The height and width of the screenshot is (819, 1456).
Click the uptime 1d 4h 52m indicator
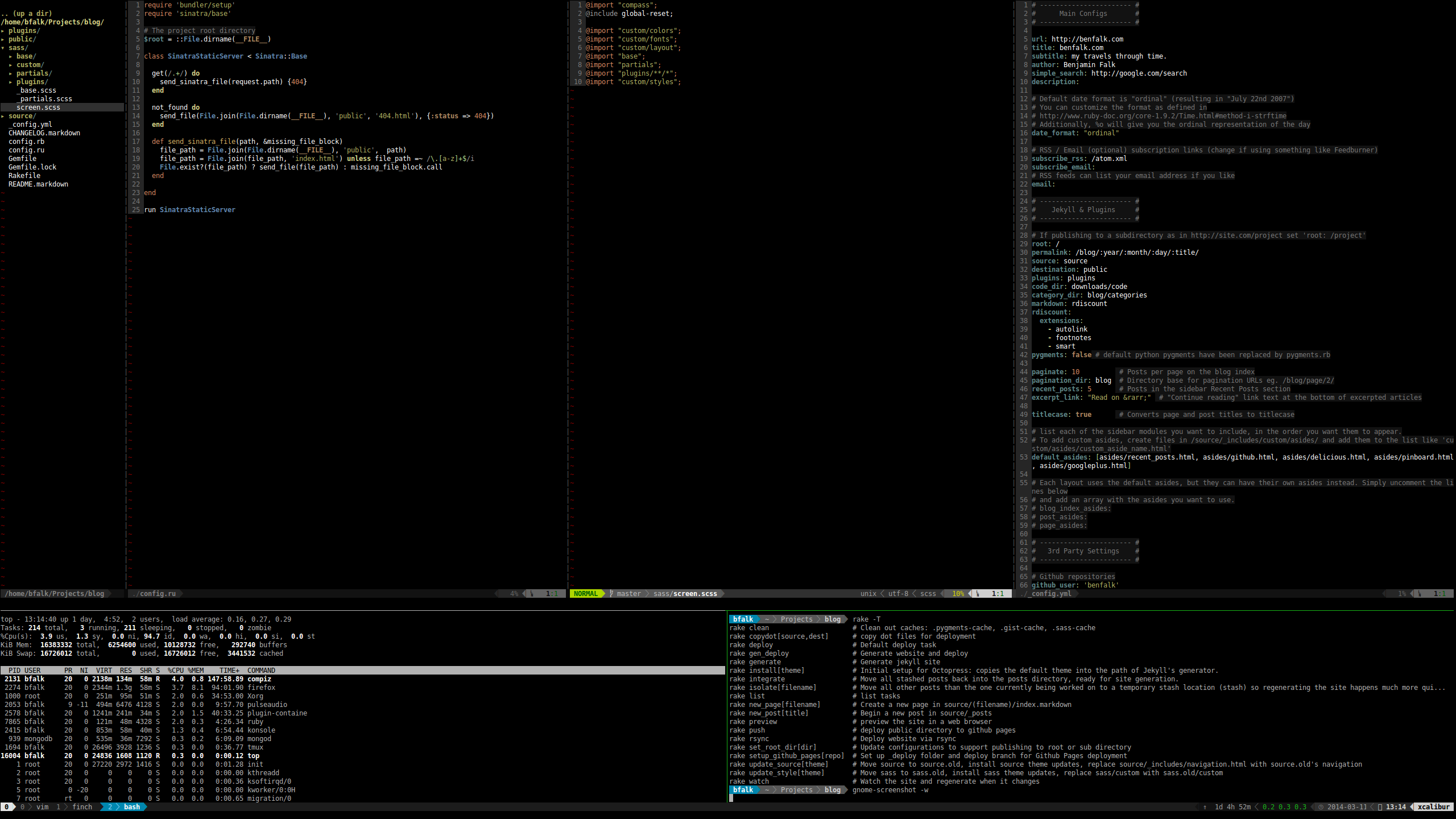tap(1232, 807)
